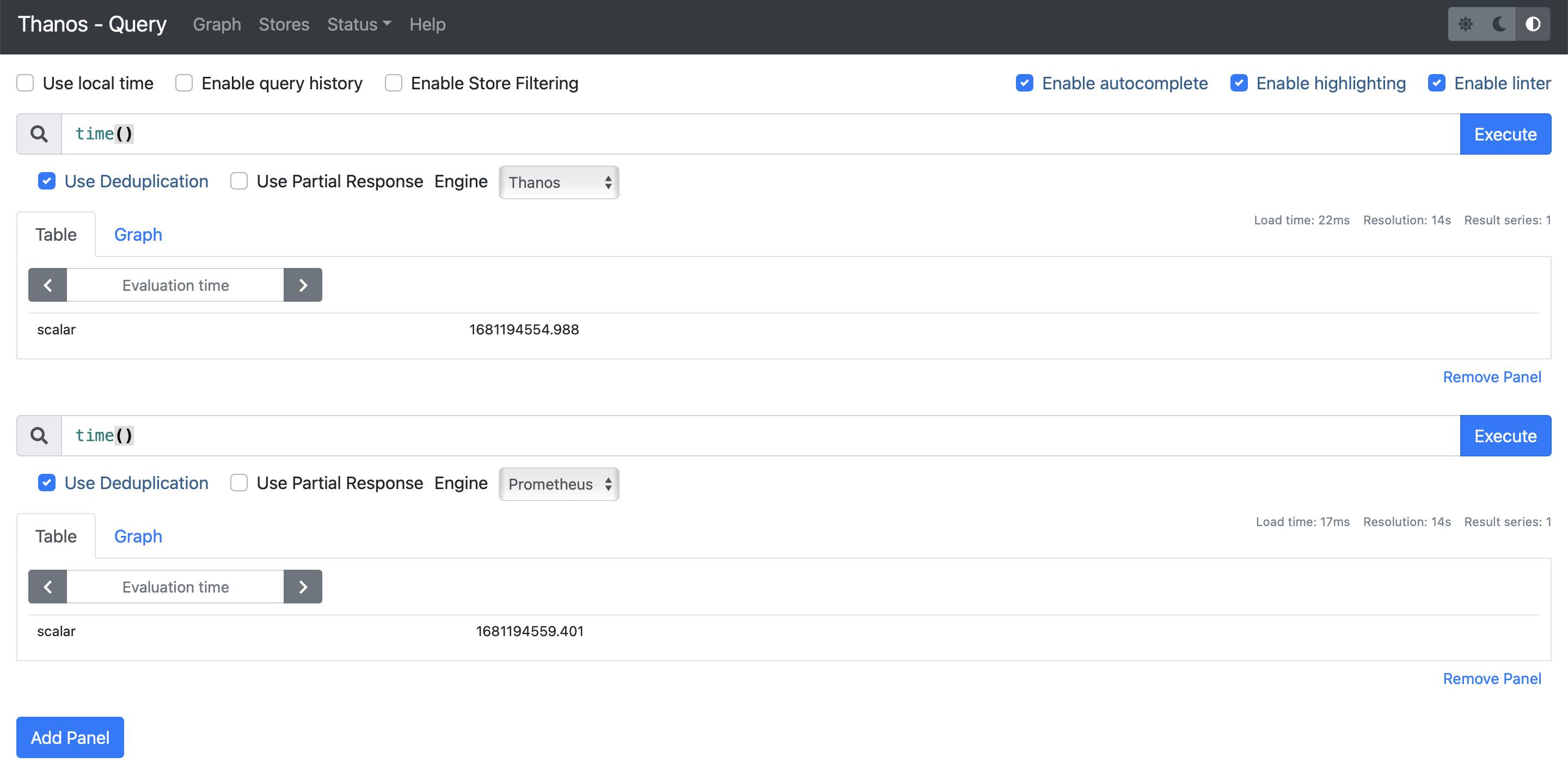Toggle Use local time checkbox
Screen dimensions: 1568x781
[25, 83]
